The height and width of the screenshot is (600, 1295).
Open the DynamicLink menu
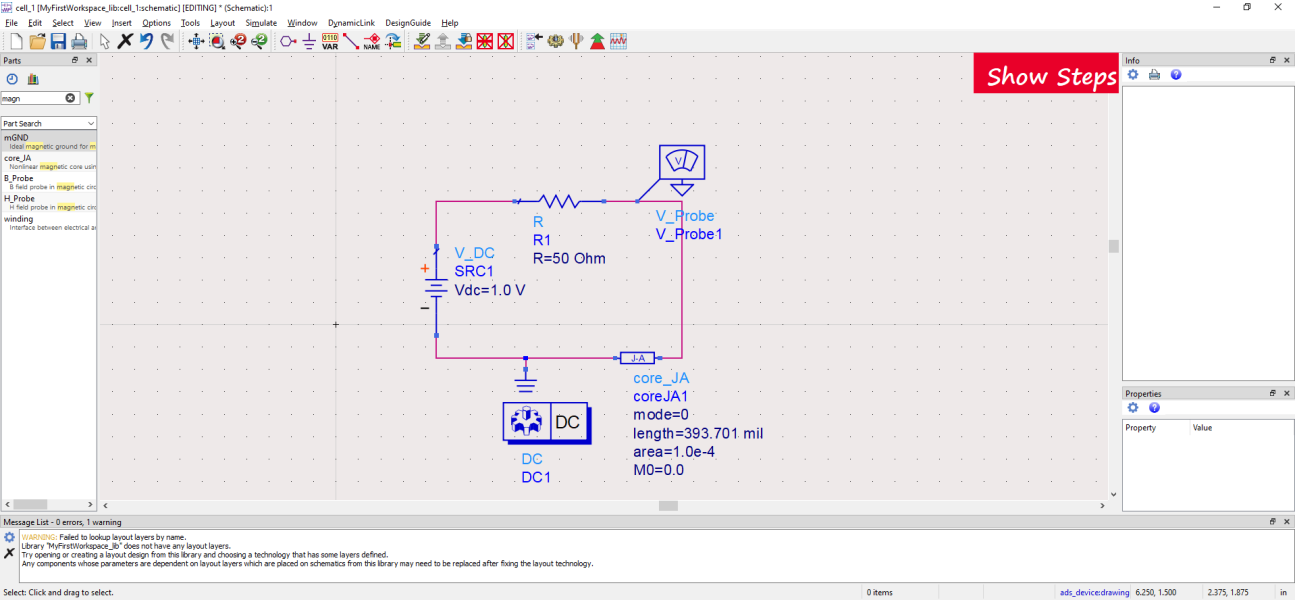pyautogui.click(x=351, y=22)
